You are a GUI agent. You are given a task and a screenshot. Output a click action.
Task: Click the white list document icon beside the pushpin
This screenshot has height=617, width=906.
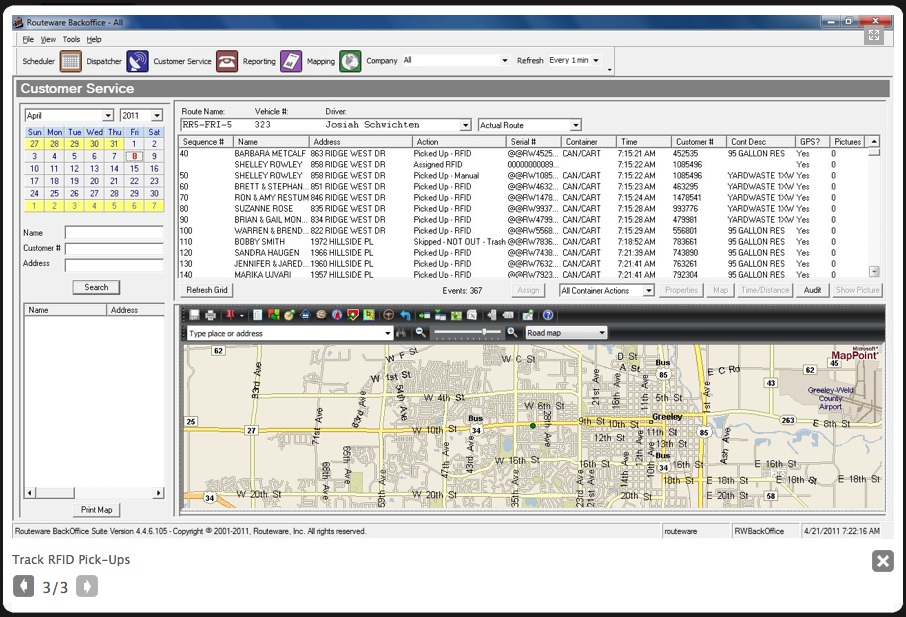tap(258, 315)
